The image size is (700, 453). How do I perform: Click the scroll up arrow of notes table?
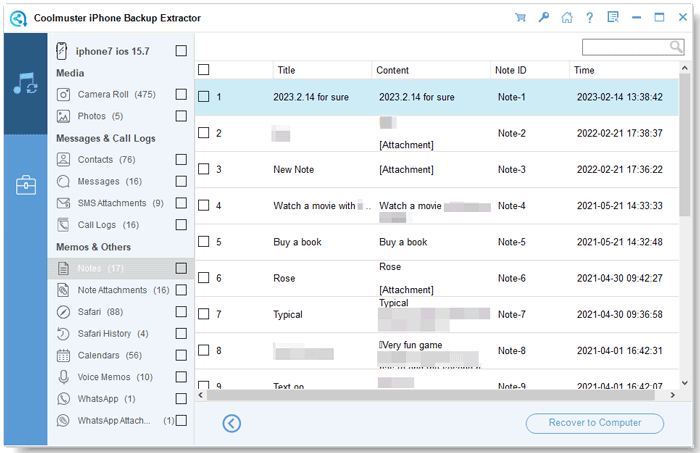[685, 68]
